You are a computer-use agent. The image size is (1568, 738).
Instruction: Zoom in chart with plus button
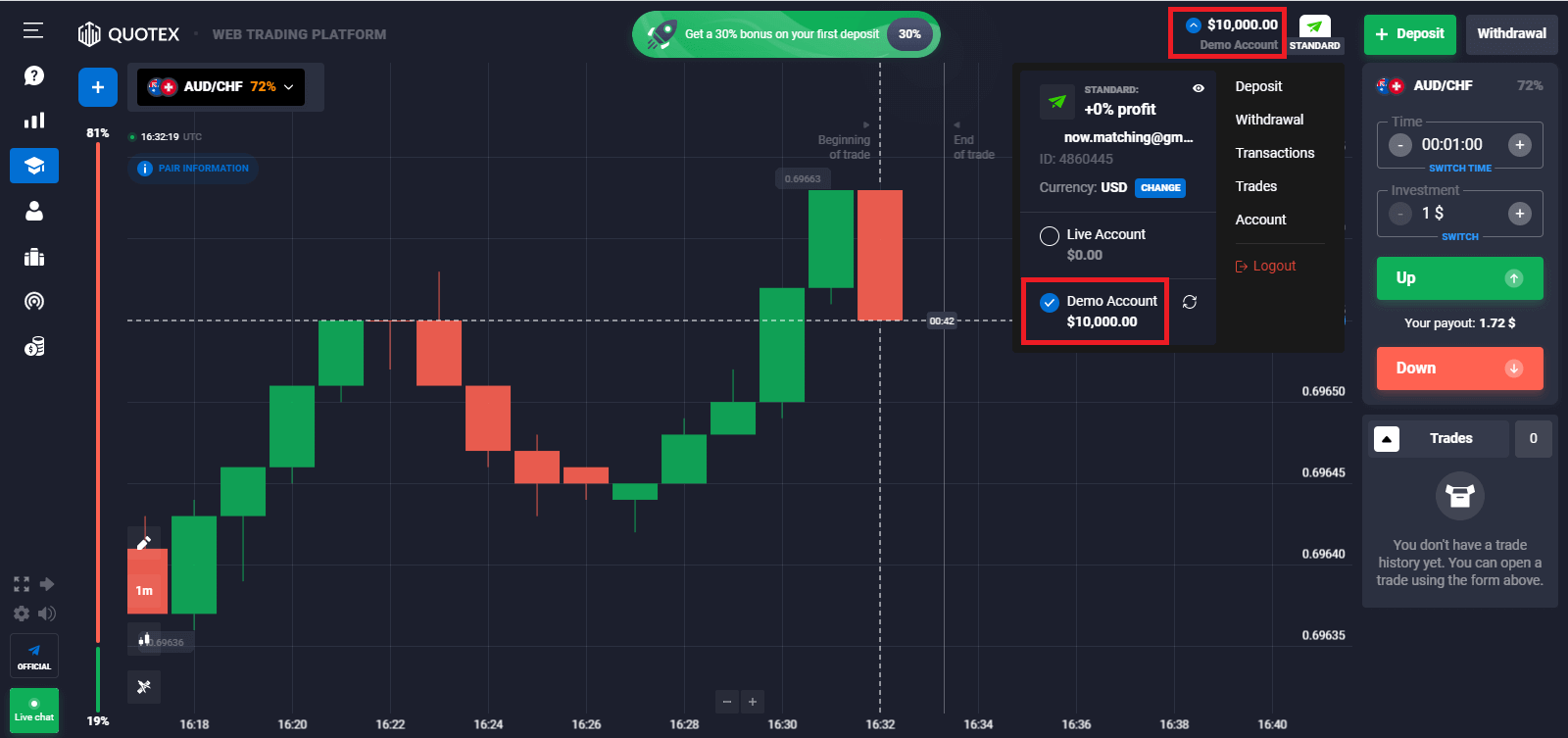[753, 702]
